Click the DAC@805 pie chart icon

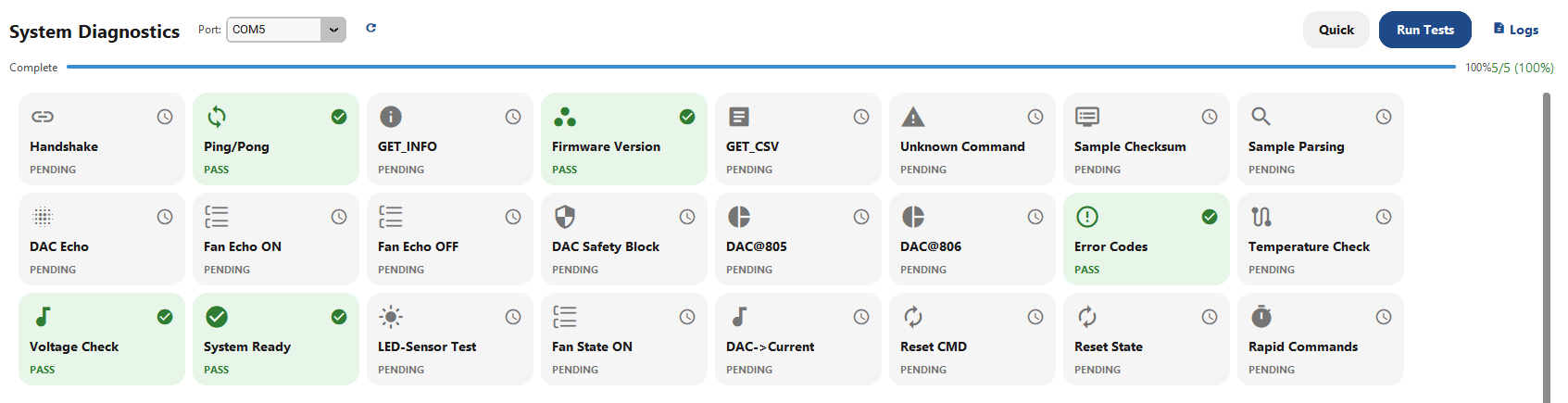click(739, 217)
